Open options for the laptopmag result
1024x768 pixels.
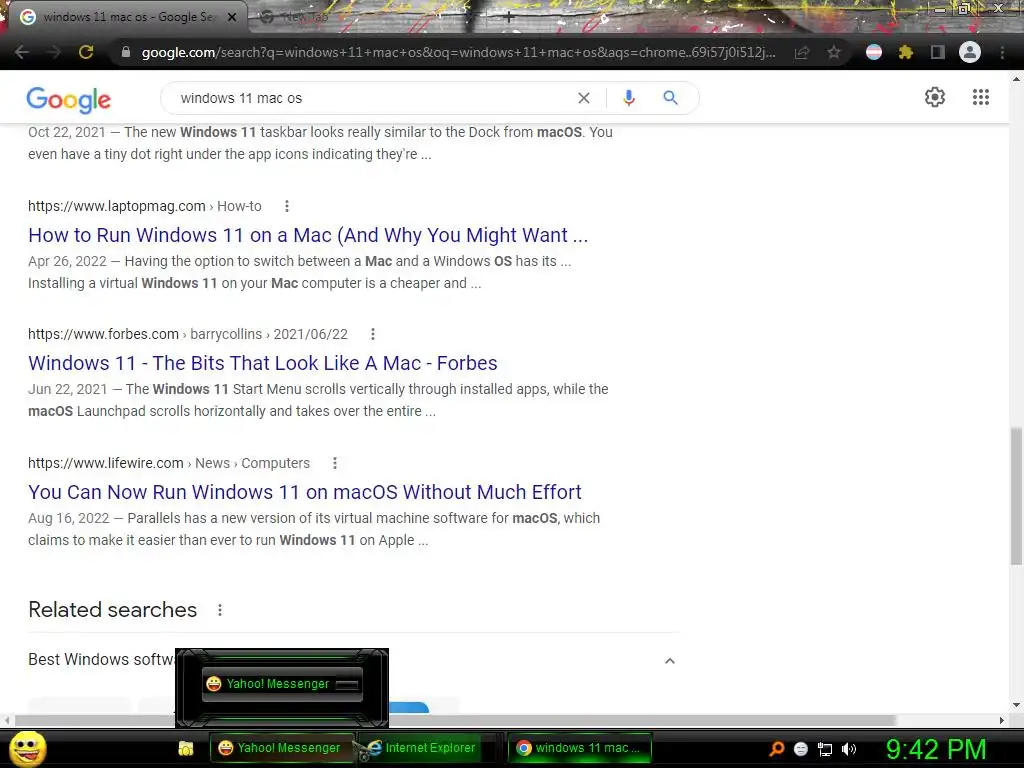287,206
